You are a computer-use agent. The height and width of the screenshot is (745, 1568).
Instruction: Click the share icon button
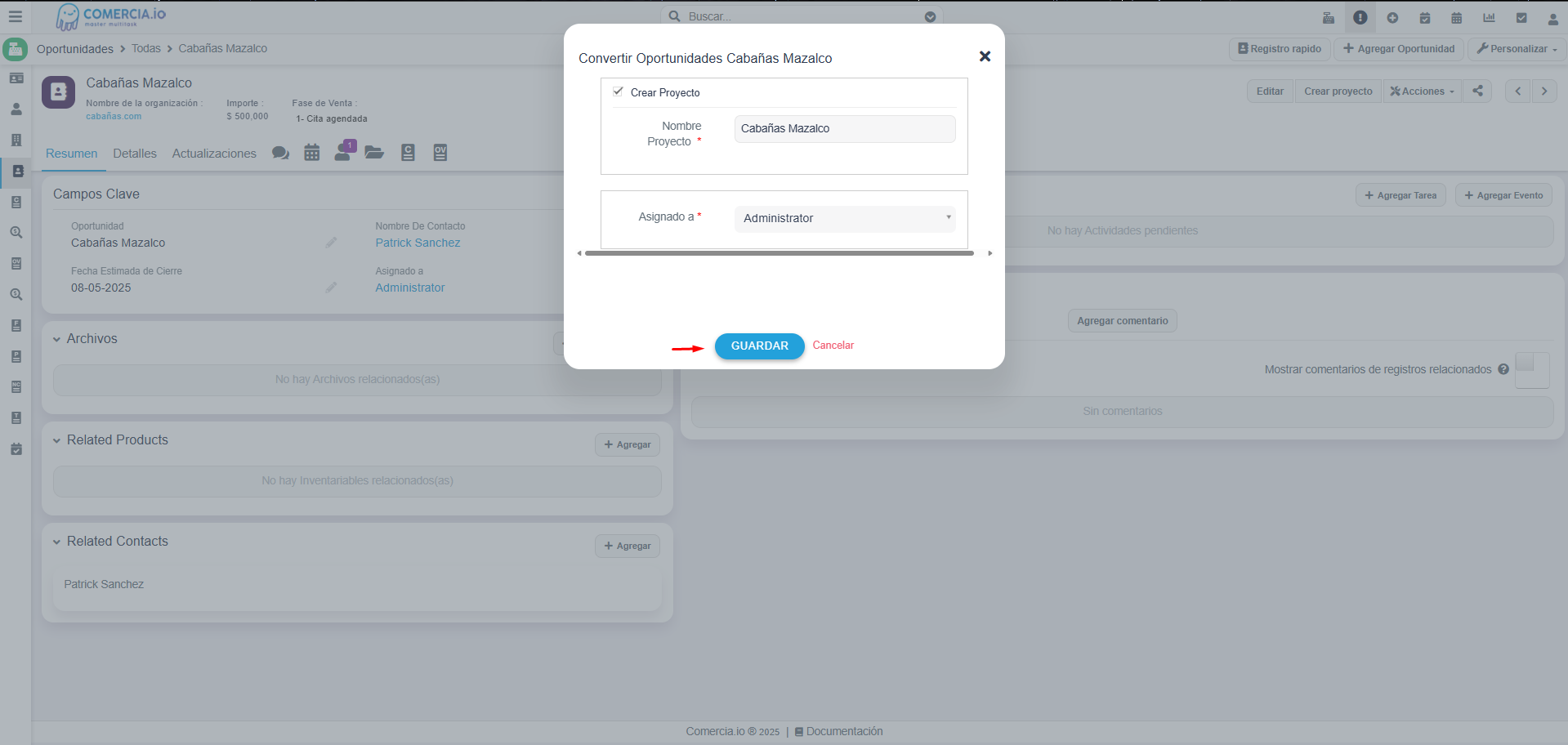coord(1477,91)
